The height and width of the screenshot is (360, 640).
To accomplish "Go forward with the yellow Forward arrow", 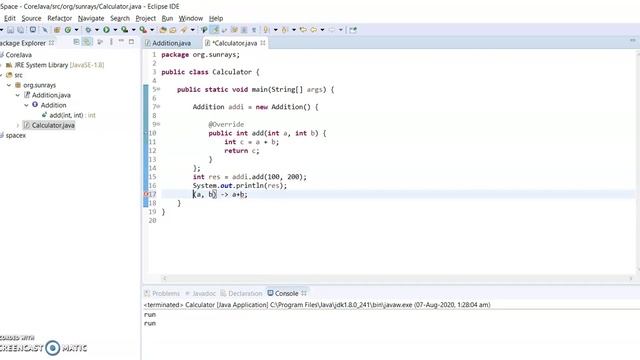I will 331,30.
